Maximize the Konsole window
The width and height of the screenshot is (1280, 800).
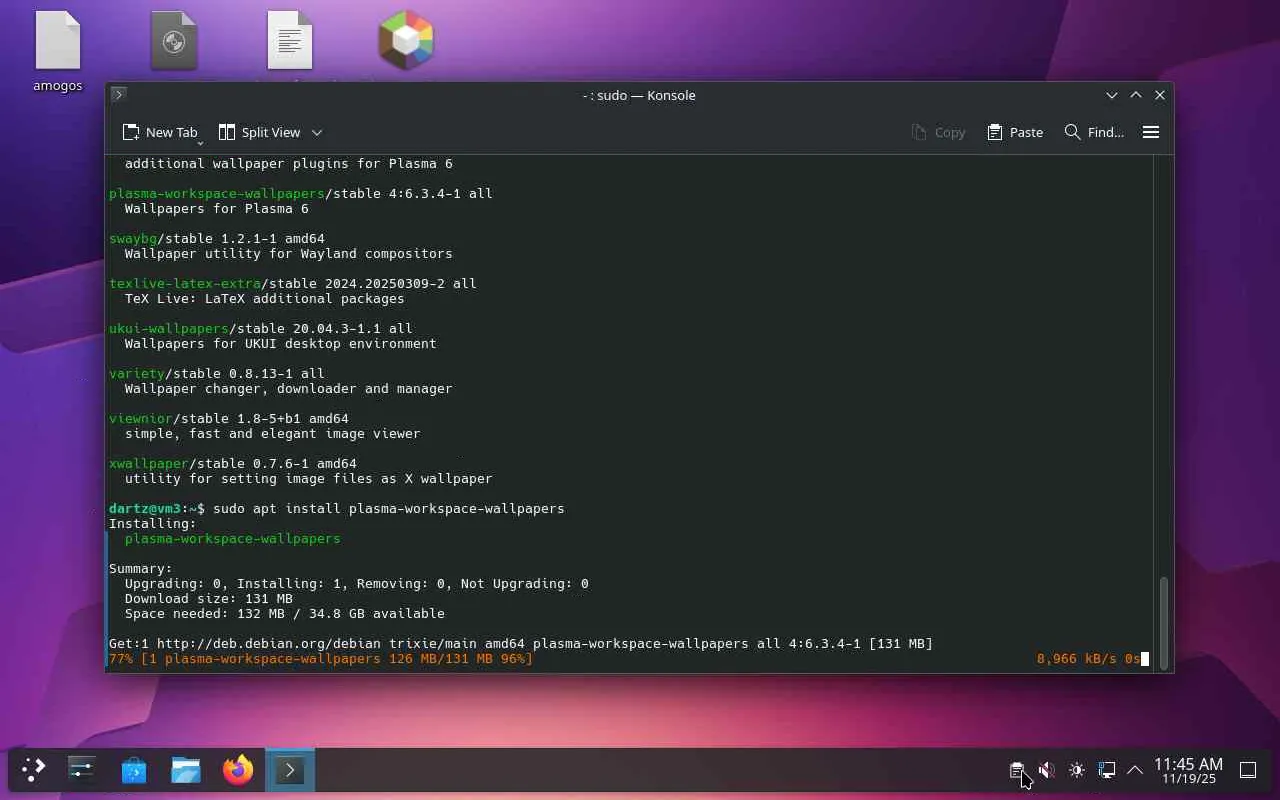pos(1136,95)
